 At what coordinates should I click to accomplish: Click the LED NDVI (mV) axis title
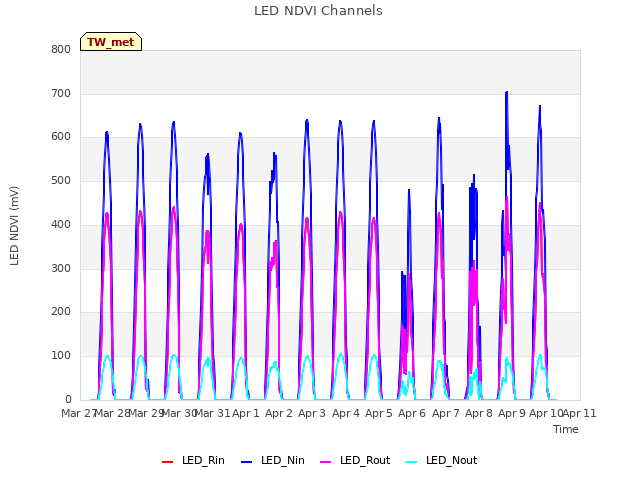14,225
